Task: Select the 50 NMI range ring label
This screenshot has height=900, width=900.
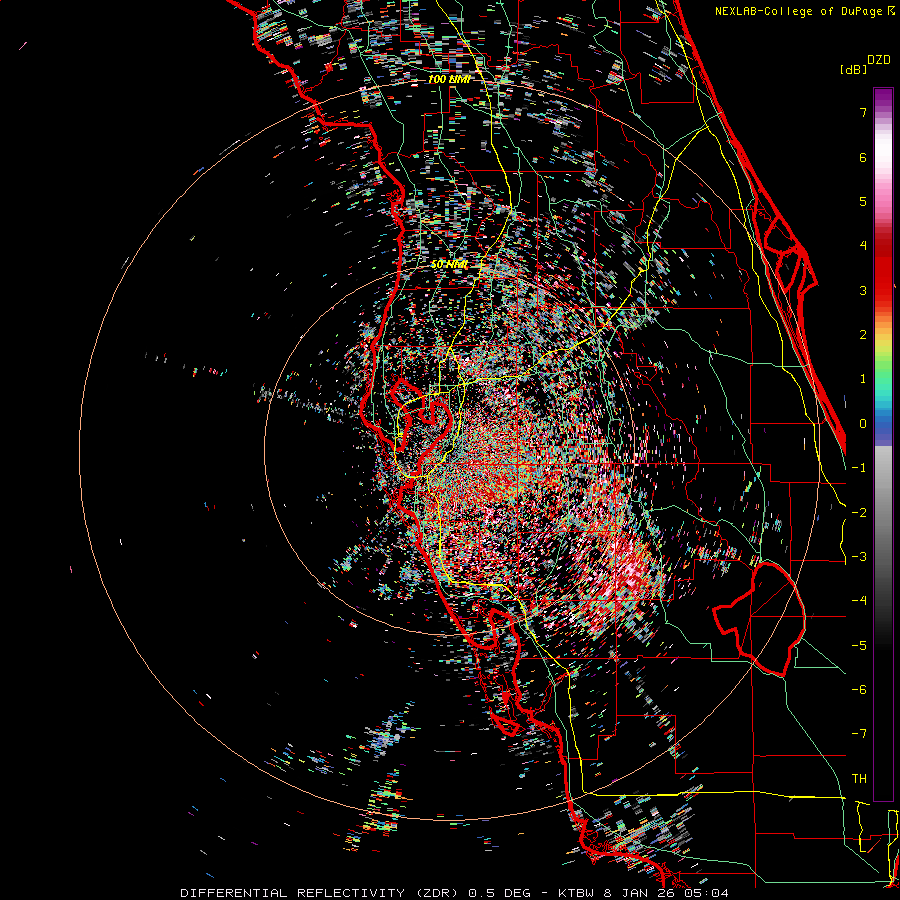Action: (x=449, y=265)
